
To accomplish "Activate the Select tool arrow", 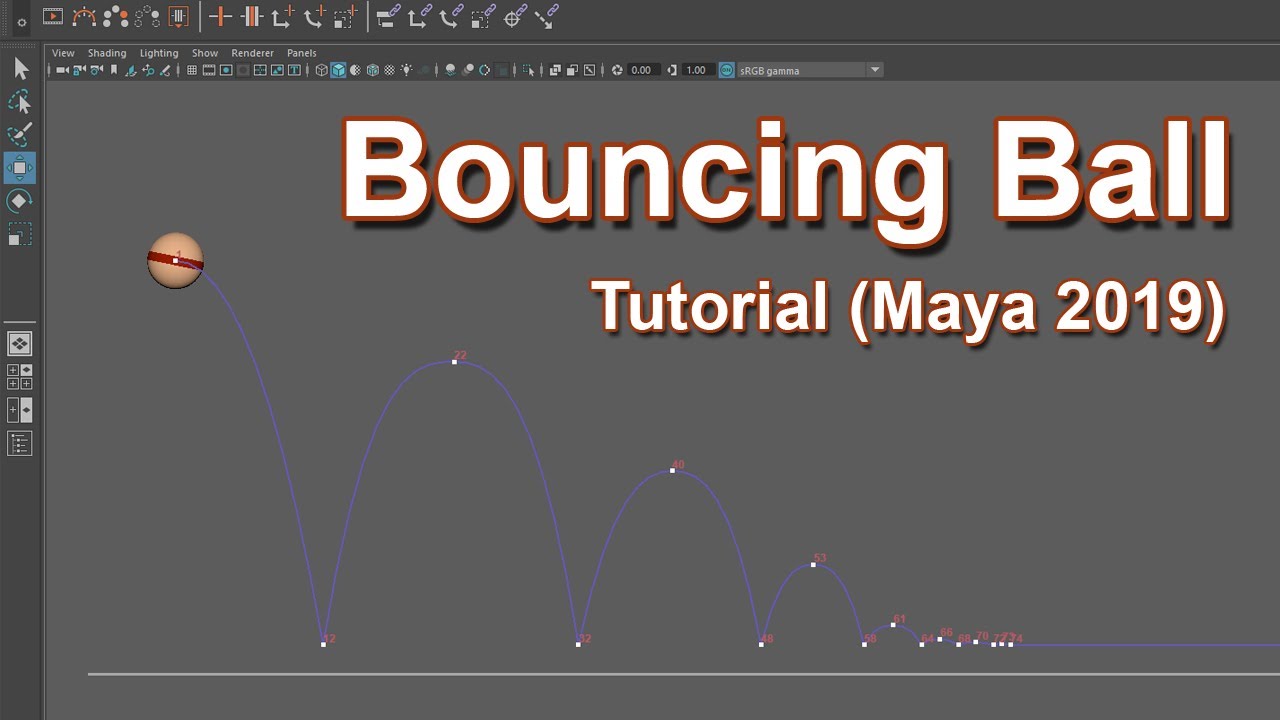I will pos(20,68).
